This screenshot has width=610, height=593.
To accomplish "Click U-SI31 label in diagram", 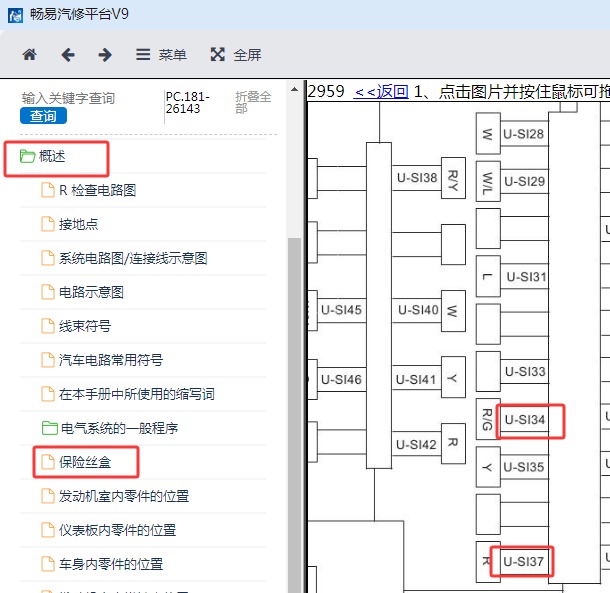I will click(526, 277).
